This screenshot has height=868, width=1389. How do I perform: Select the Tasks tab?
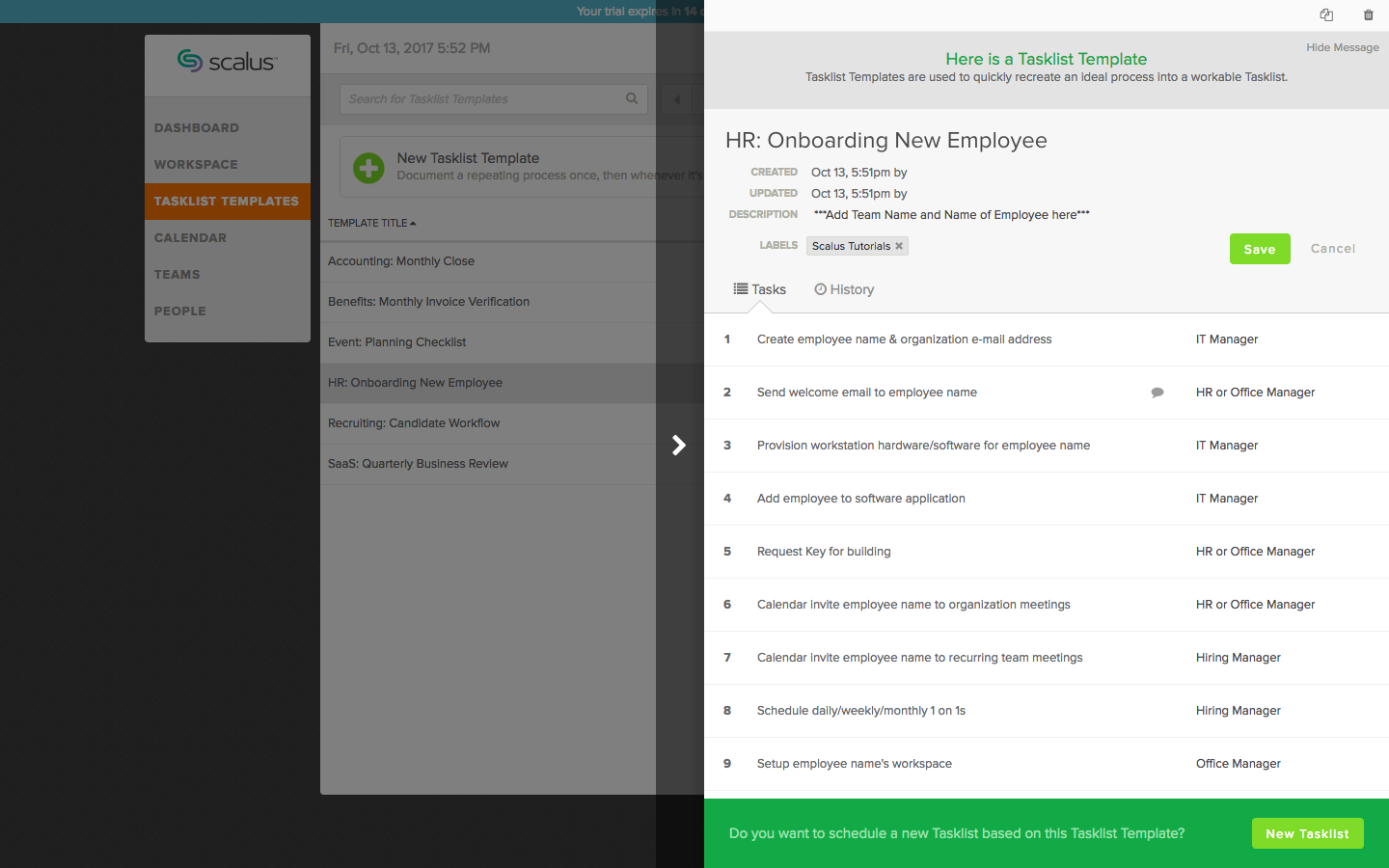point(760,289)
